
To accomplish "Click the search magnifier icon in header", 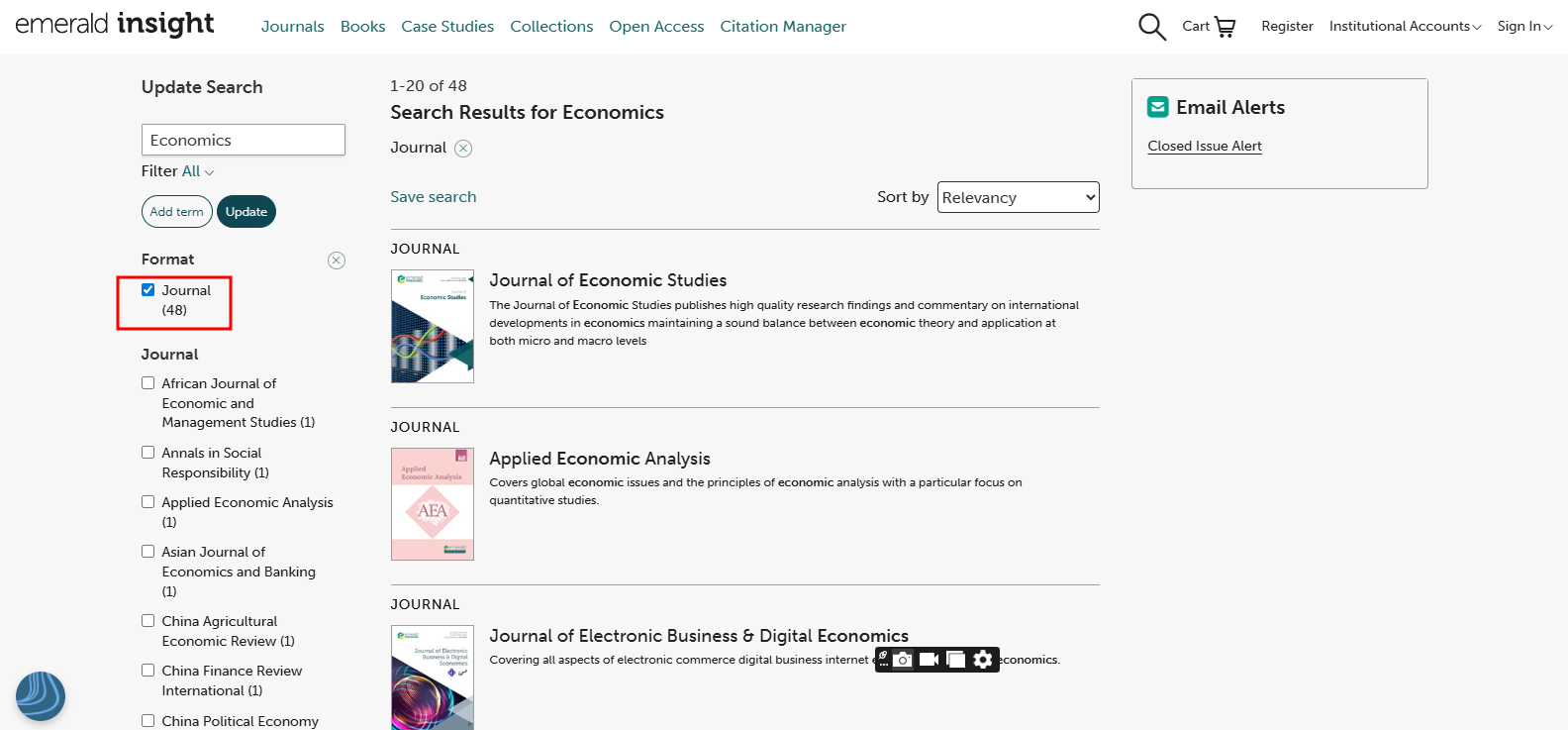I will 1151,27.
